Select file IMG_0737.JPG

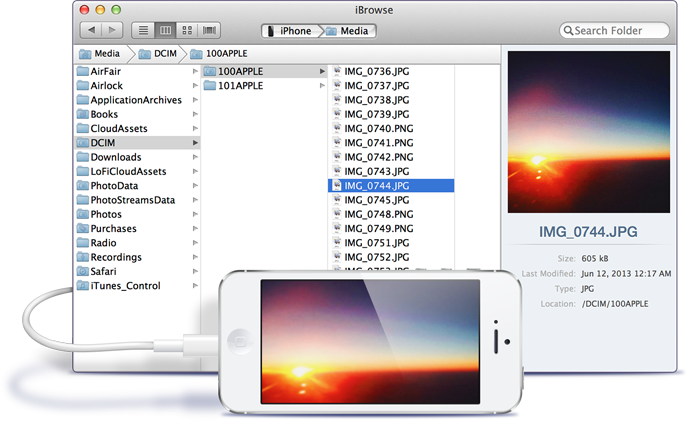(391, 85)
